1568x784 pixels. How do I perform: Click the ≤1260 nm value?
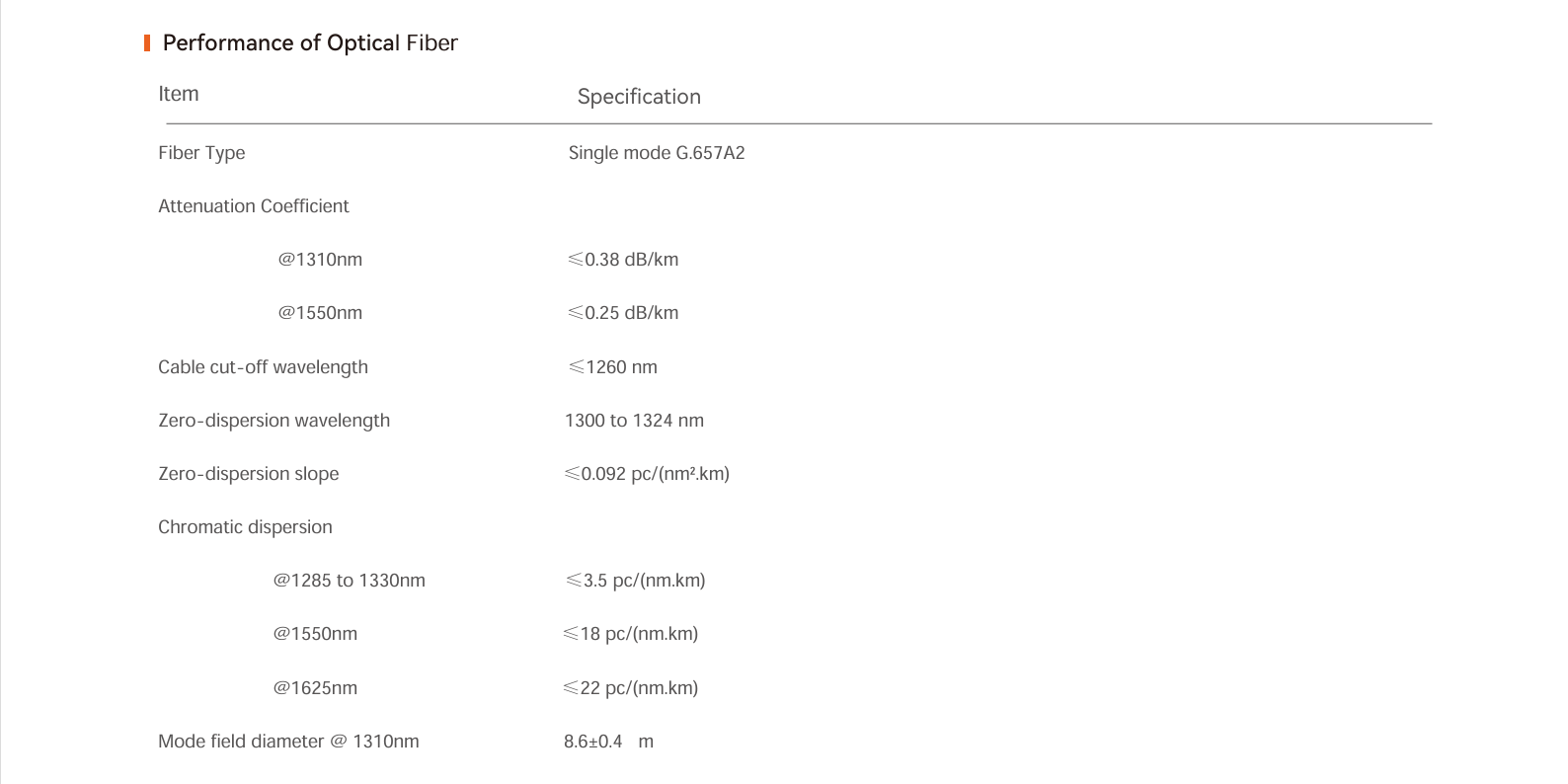(x=613, y=367)
